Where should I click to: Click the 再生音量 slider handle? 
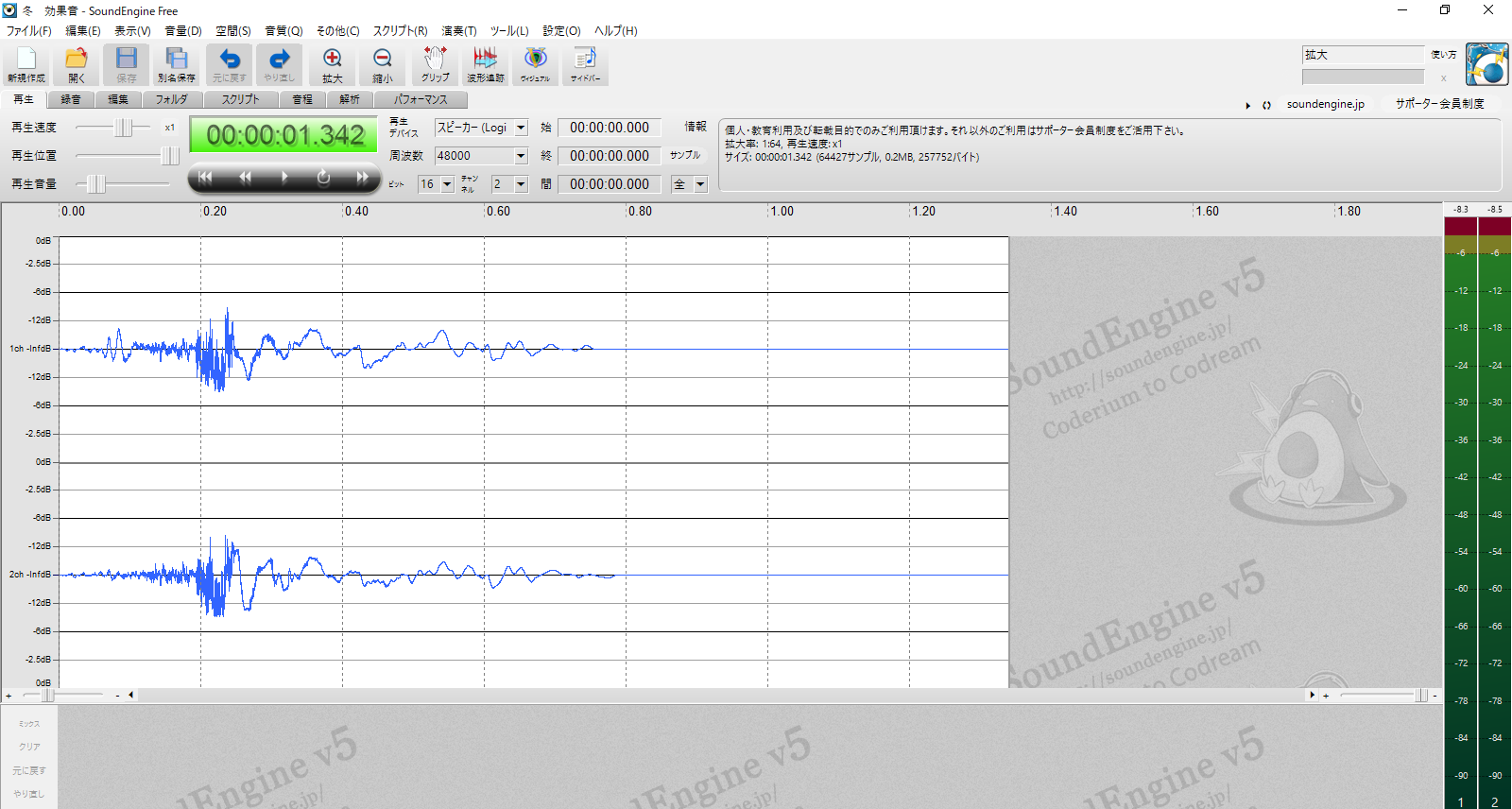95,184
